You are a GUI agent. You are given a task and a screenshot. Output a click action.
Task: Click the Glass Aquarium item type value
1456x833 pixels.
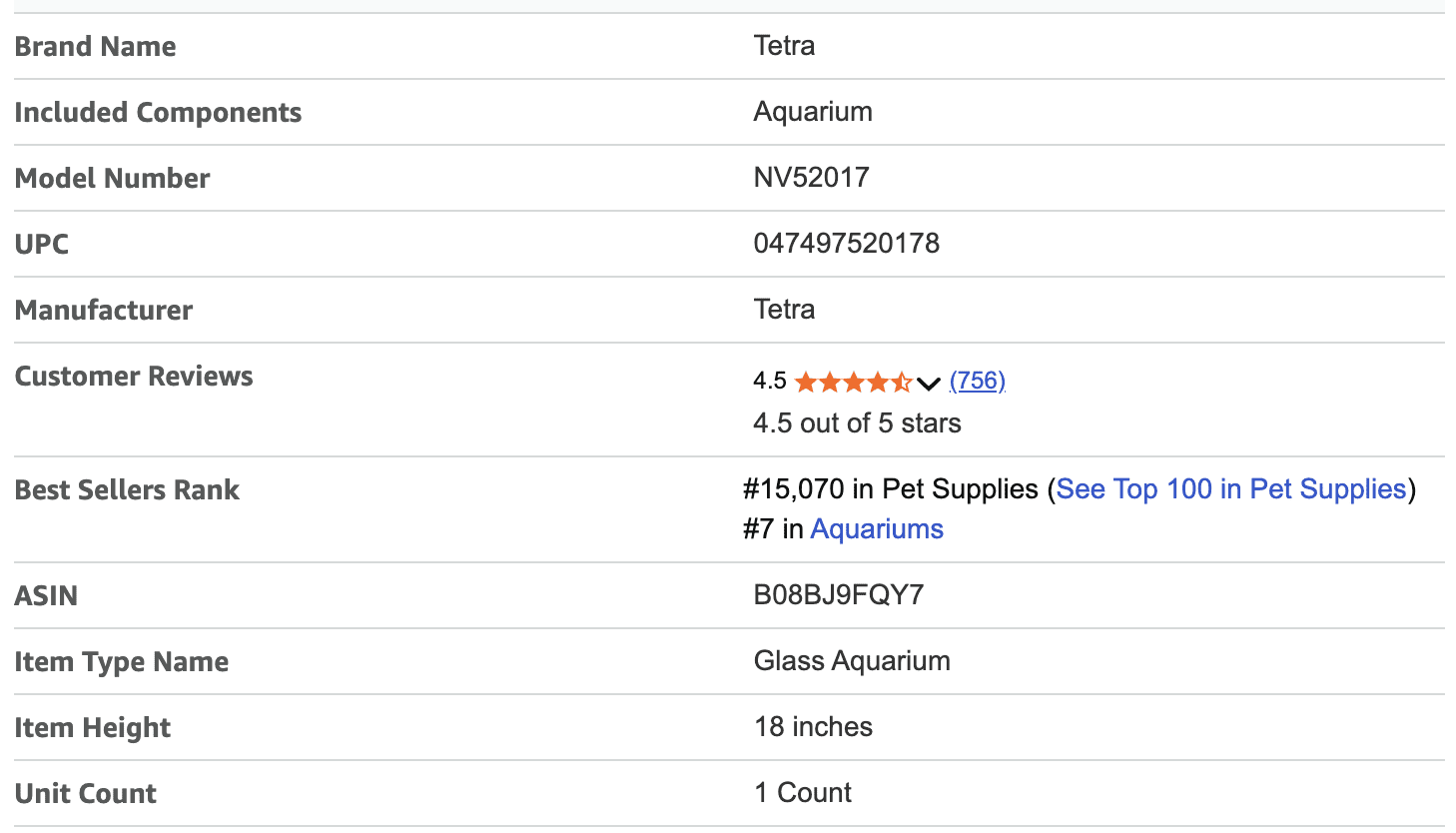pyautogui.click(x=851, y=661)
